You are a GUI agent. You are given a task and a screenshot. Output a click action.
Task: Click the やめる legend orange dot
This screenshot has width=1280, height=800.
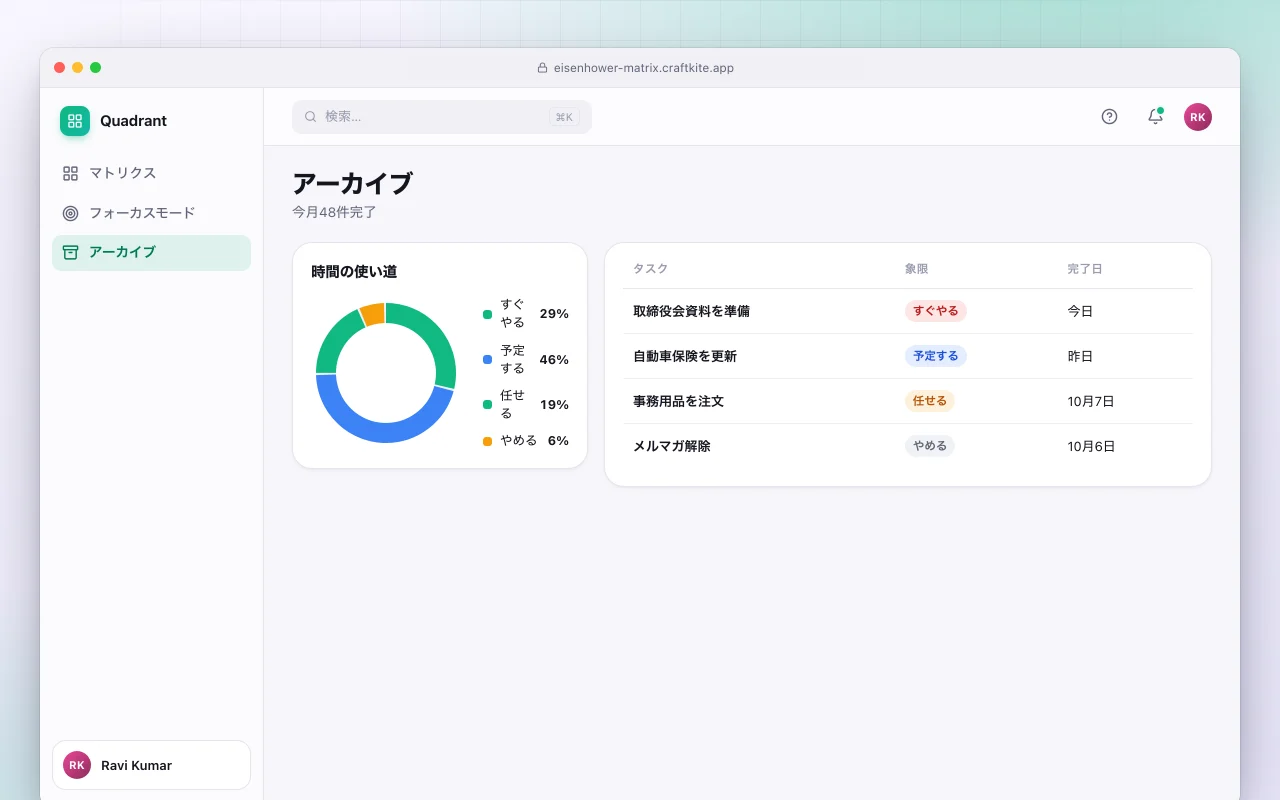[487, 441]
